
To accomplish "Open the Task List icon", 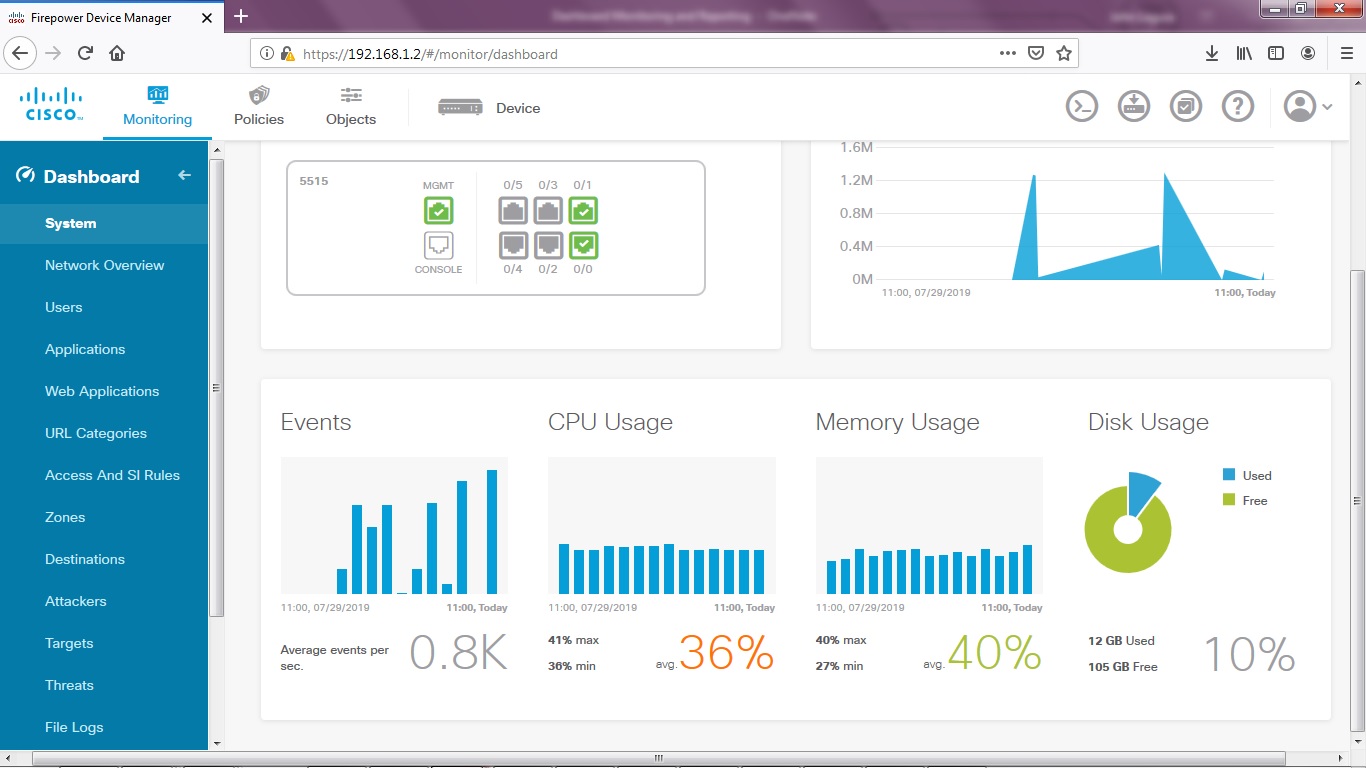I will tap(1185, 105).
